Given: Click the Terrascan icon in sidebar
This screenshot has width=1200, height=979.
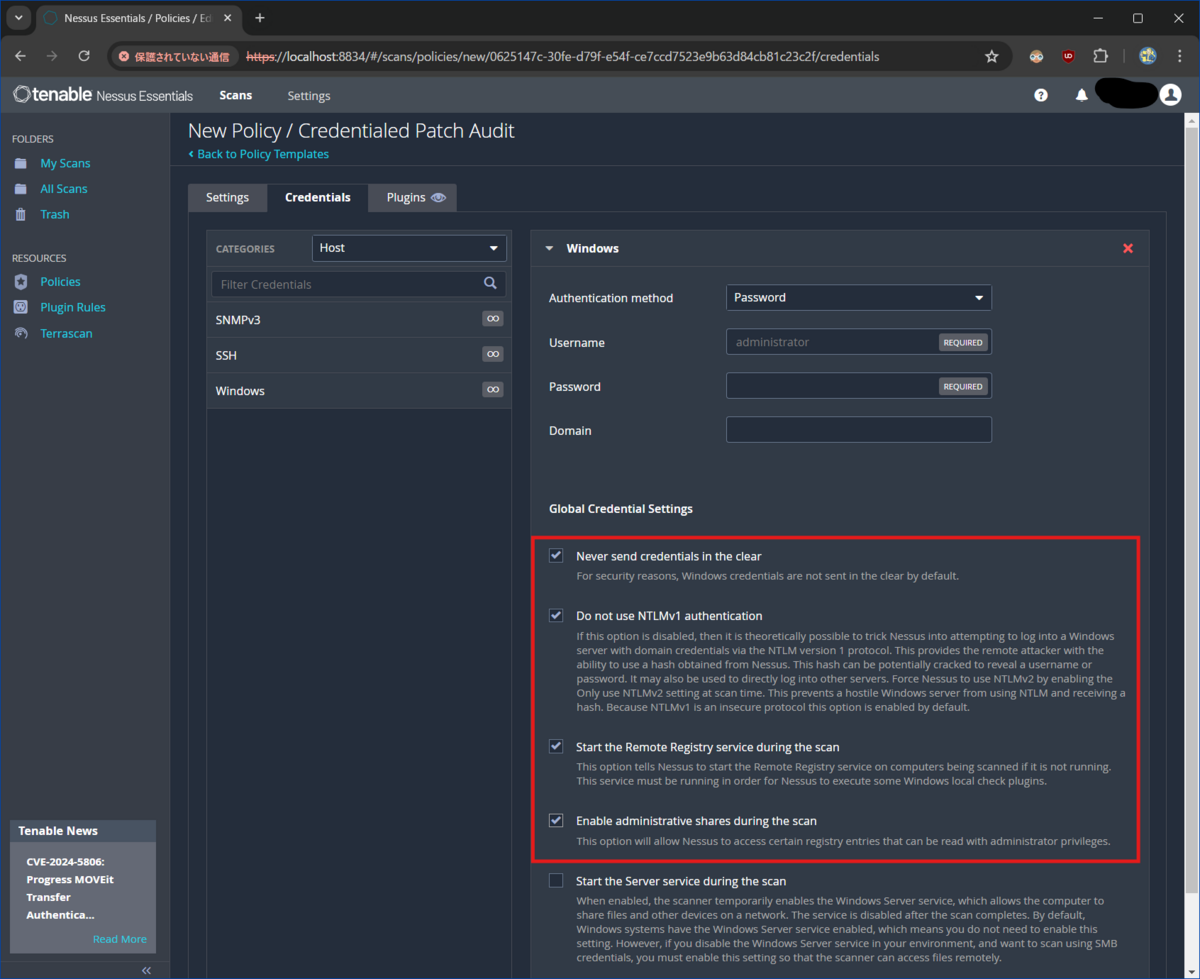Looking at the screenshot, I should (x=21, y=333).
